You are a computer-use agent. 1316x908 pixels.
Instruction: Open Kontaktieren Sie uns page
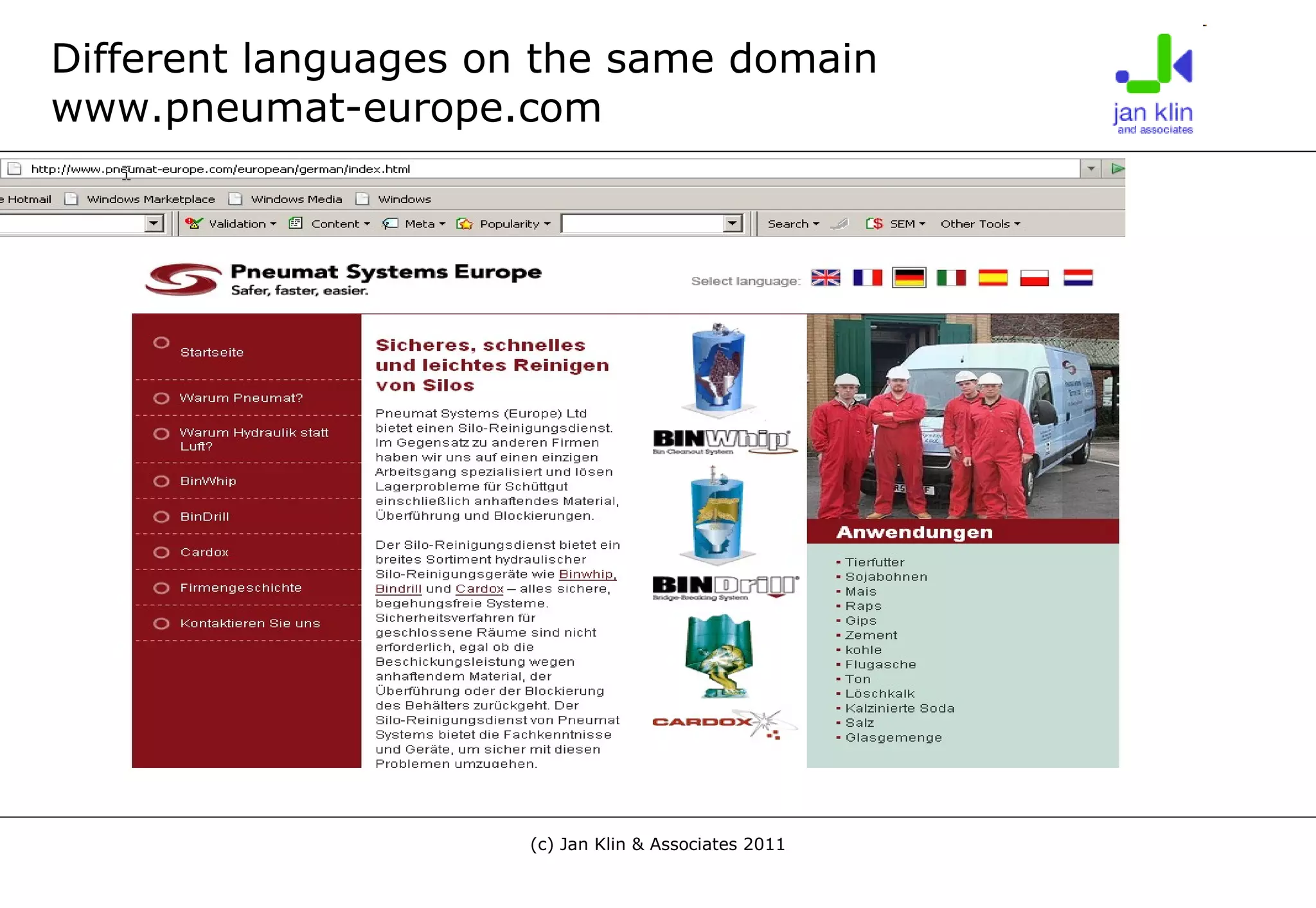point(250,623)
